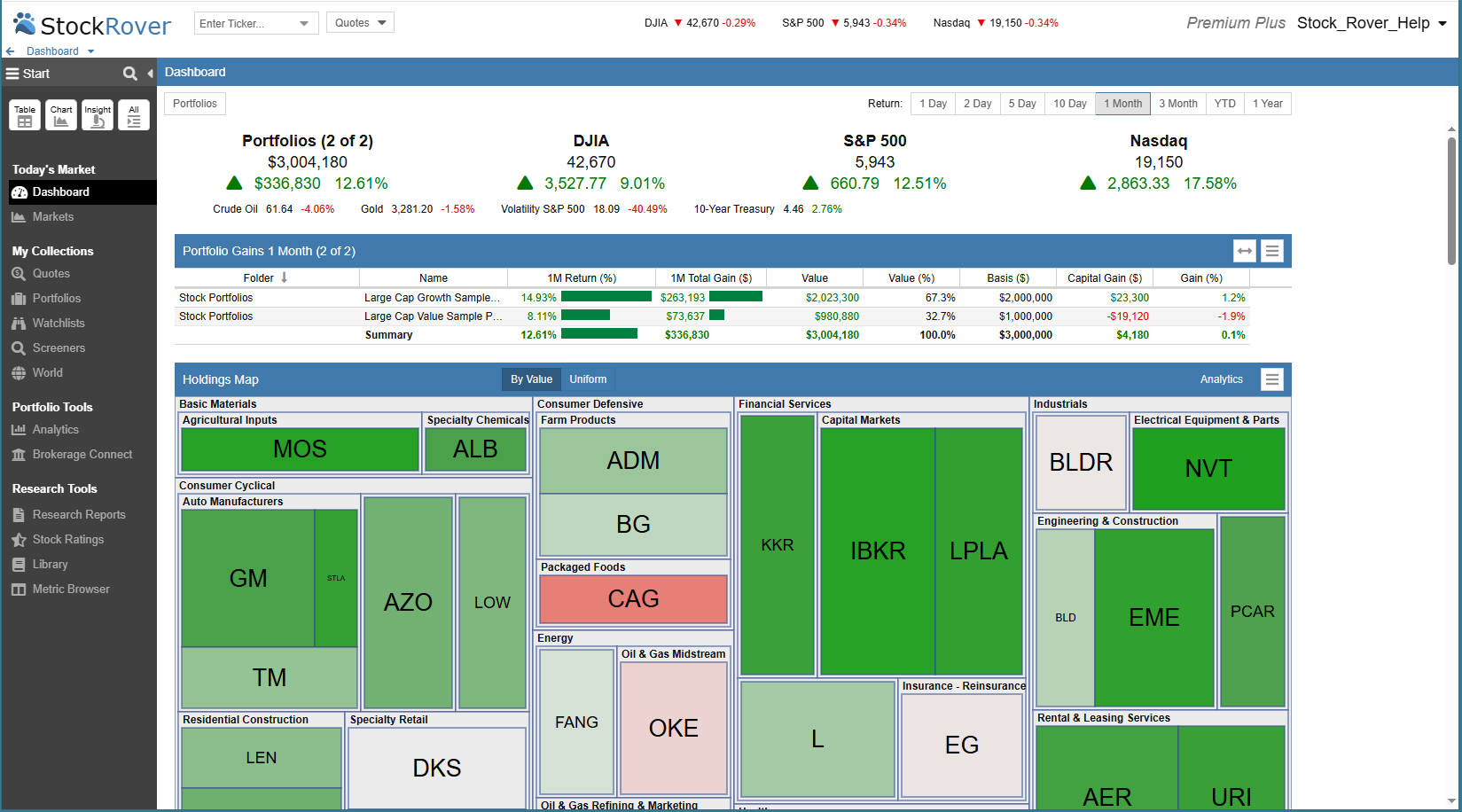The height and width of the screenshot is (812, 1462).
Task: Open the Table view icon
Action: click(25, 115)
